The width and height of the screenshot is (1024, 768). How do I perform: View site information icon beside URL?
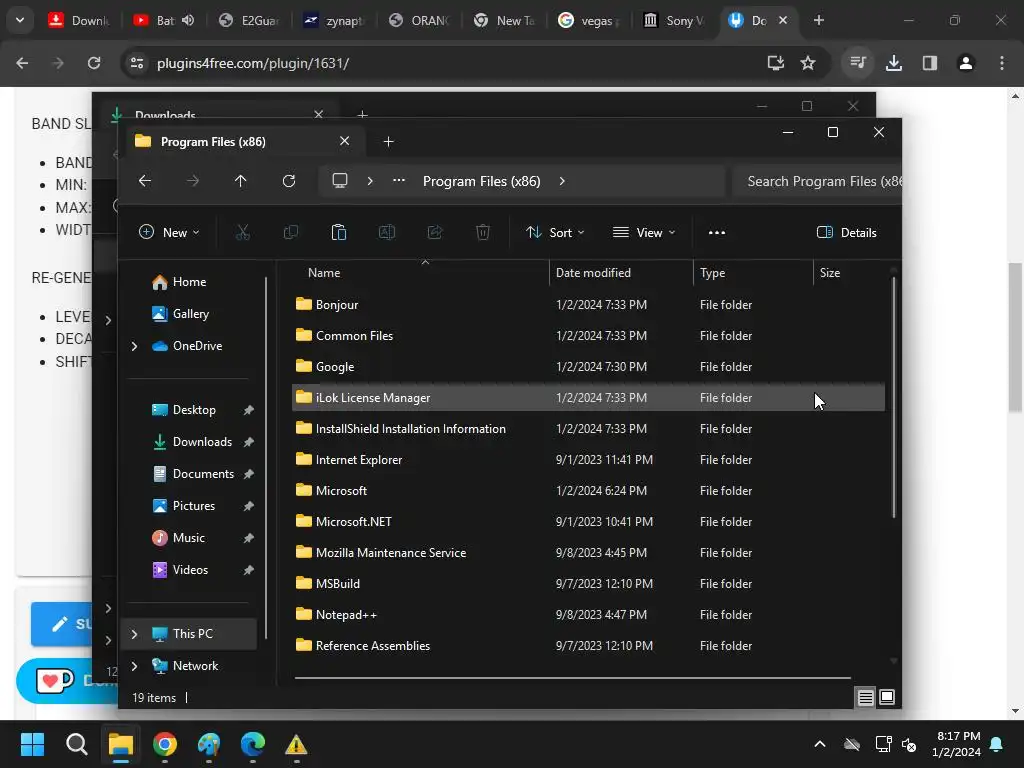tap(136, 63)
